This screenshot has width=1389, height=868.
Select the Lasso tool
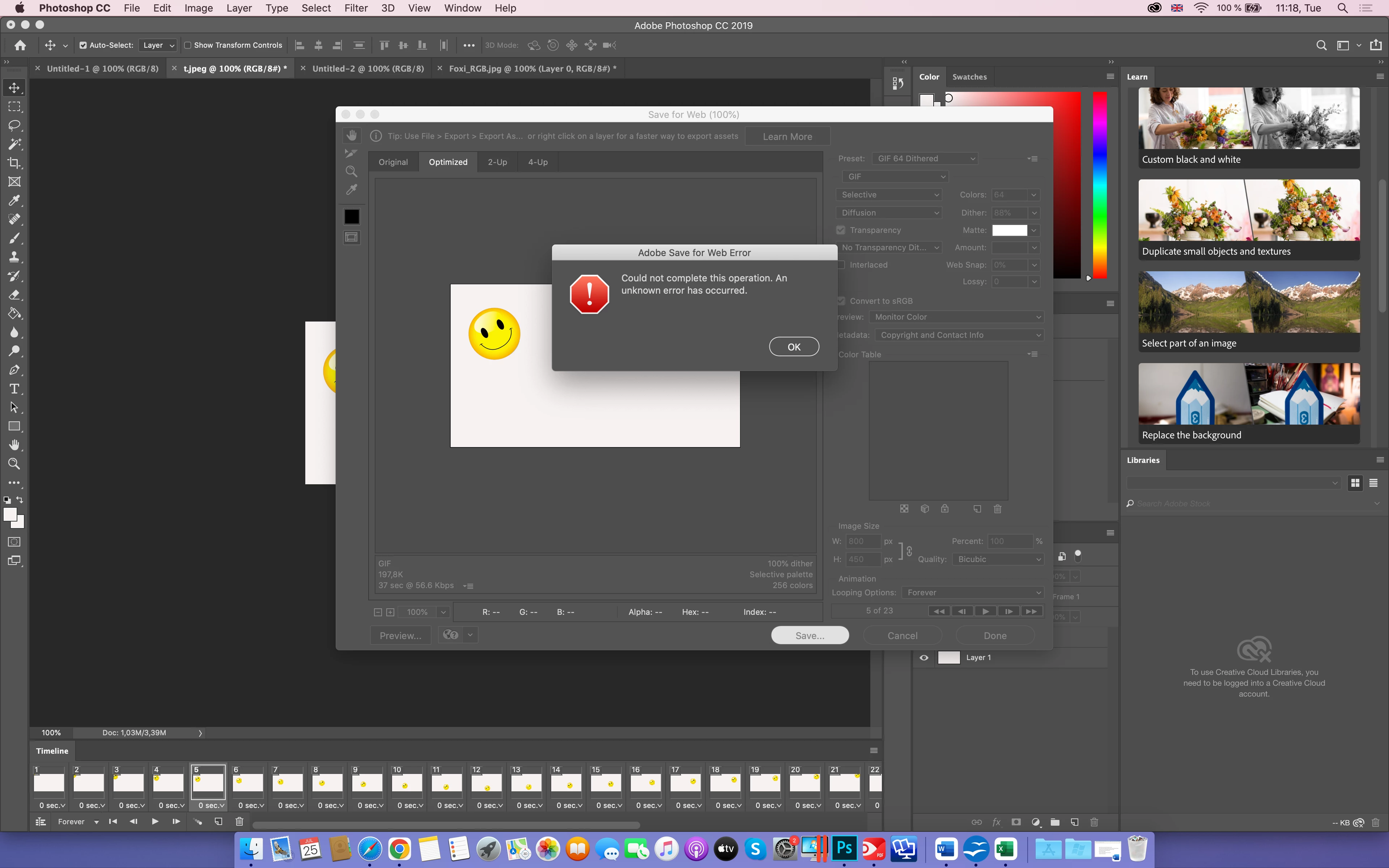tap(14, 125)
